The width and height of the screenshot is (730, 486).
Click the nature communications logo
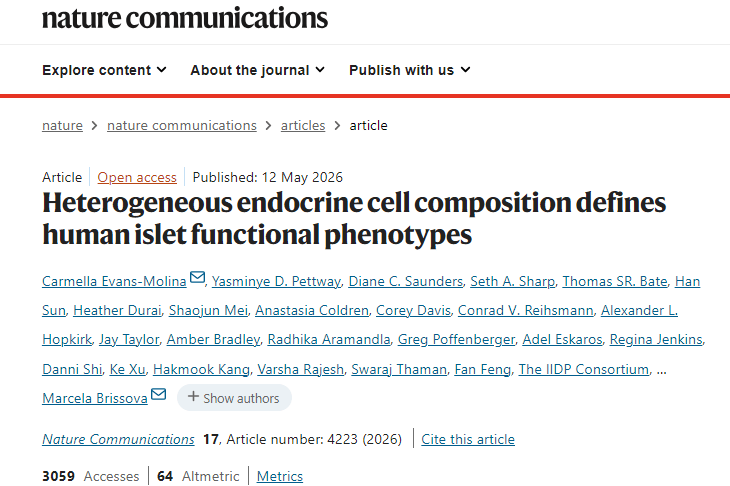click(x=185, y=18)
